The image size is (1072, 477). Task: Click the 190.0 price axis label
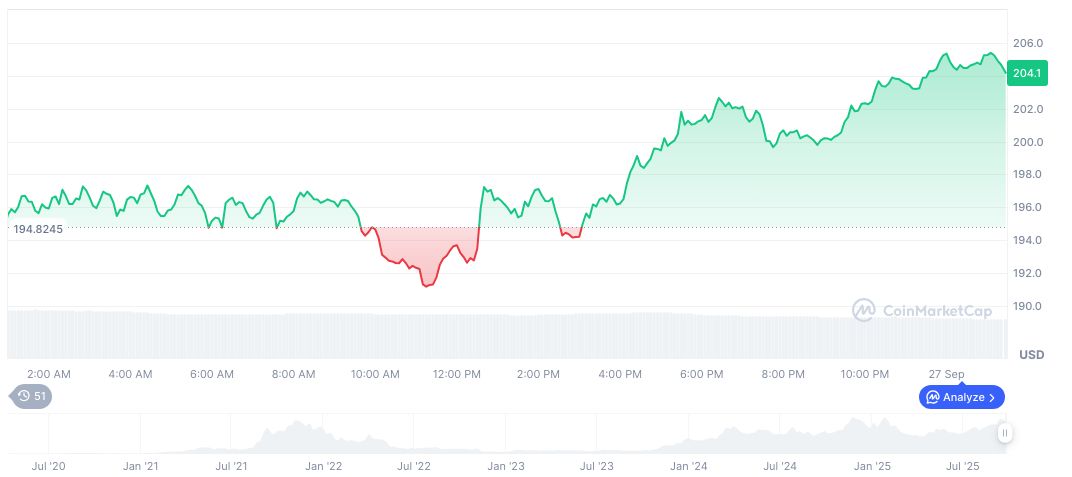1028,306
